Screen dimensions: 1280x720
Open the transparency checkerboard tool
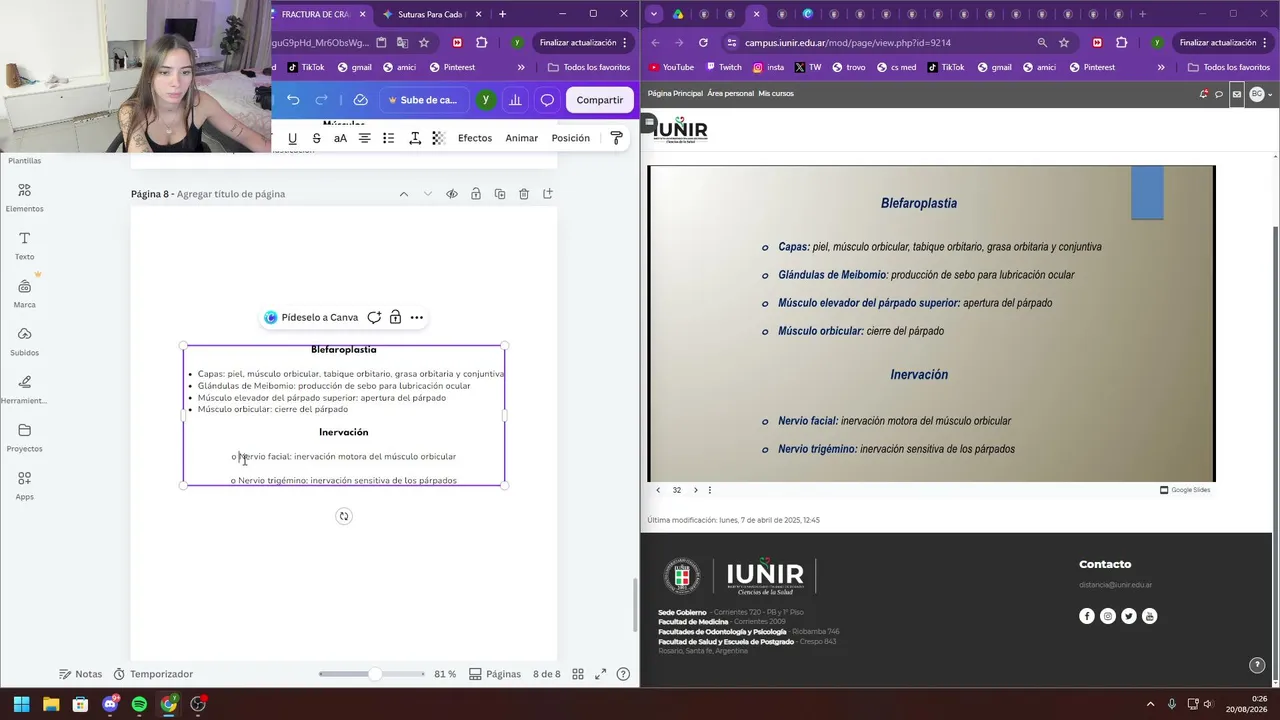[438, 138]
